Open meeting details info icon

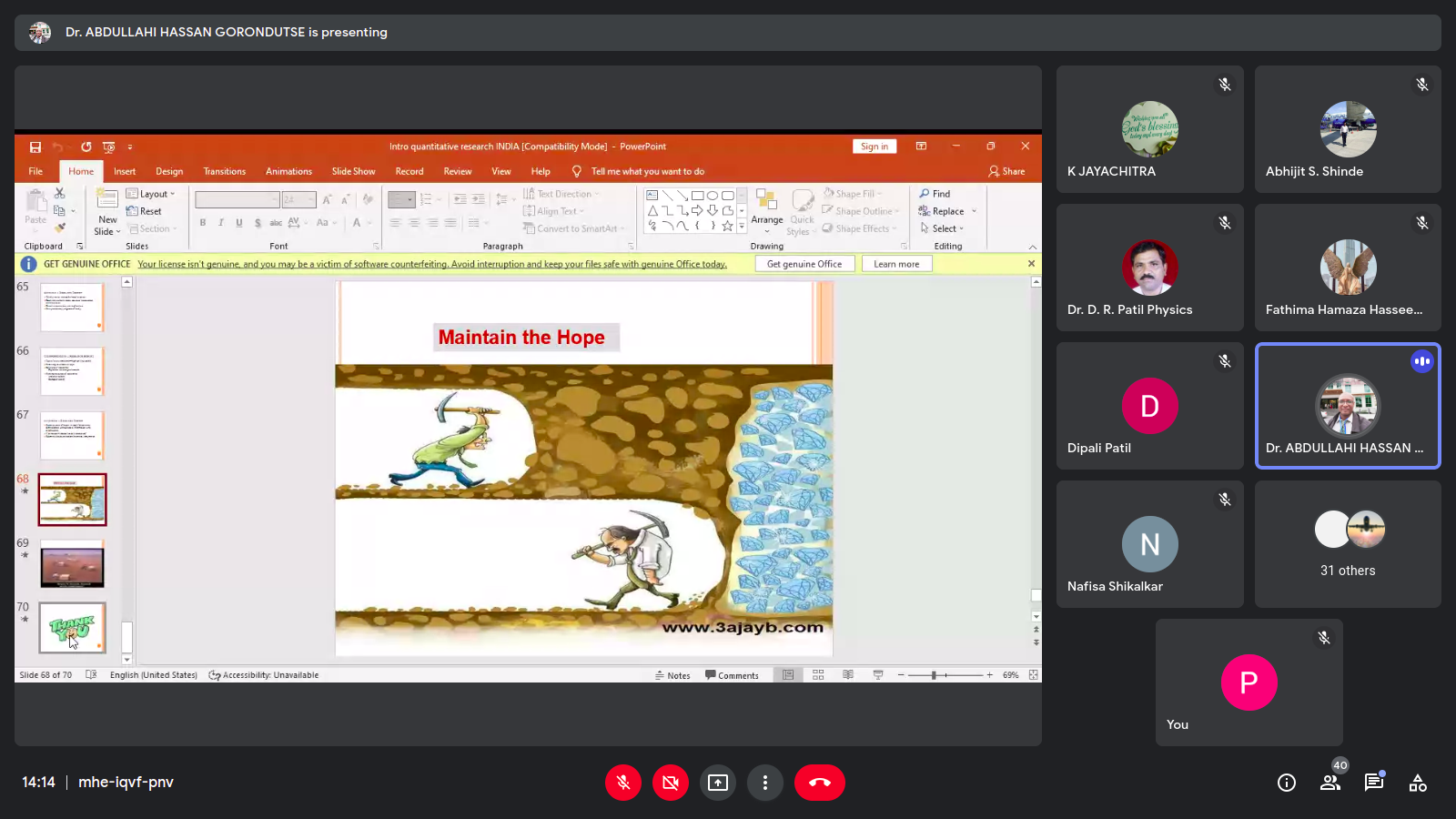[1287, 783]
